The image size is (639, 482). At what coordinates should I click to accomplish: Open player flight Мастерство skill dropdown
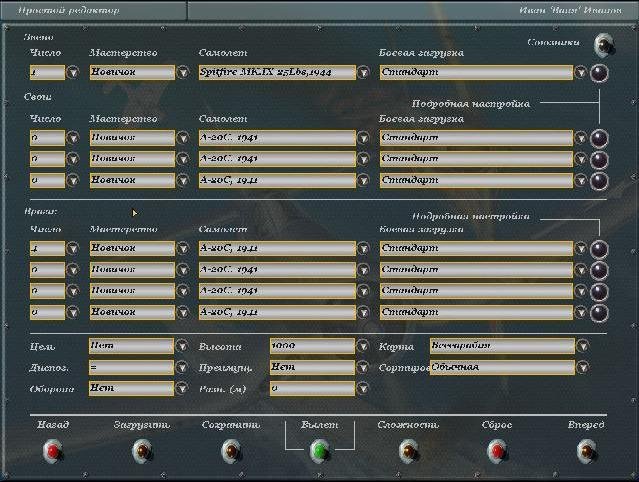click(183, 73)
